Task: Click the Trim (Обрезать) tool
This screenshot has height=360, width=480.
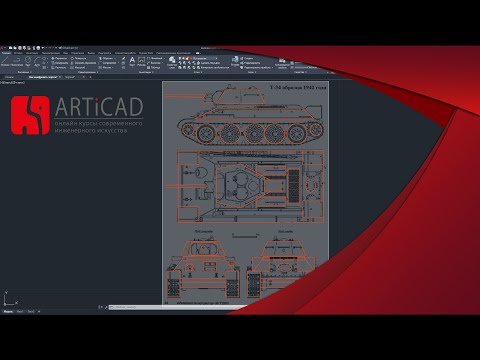Action: pos(105,58)
